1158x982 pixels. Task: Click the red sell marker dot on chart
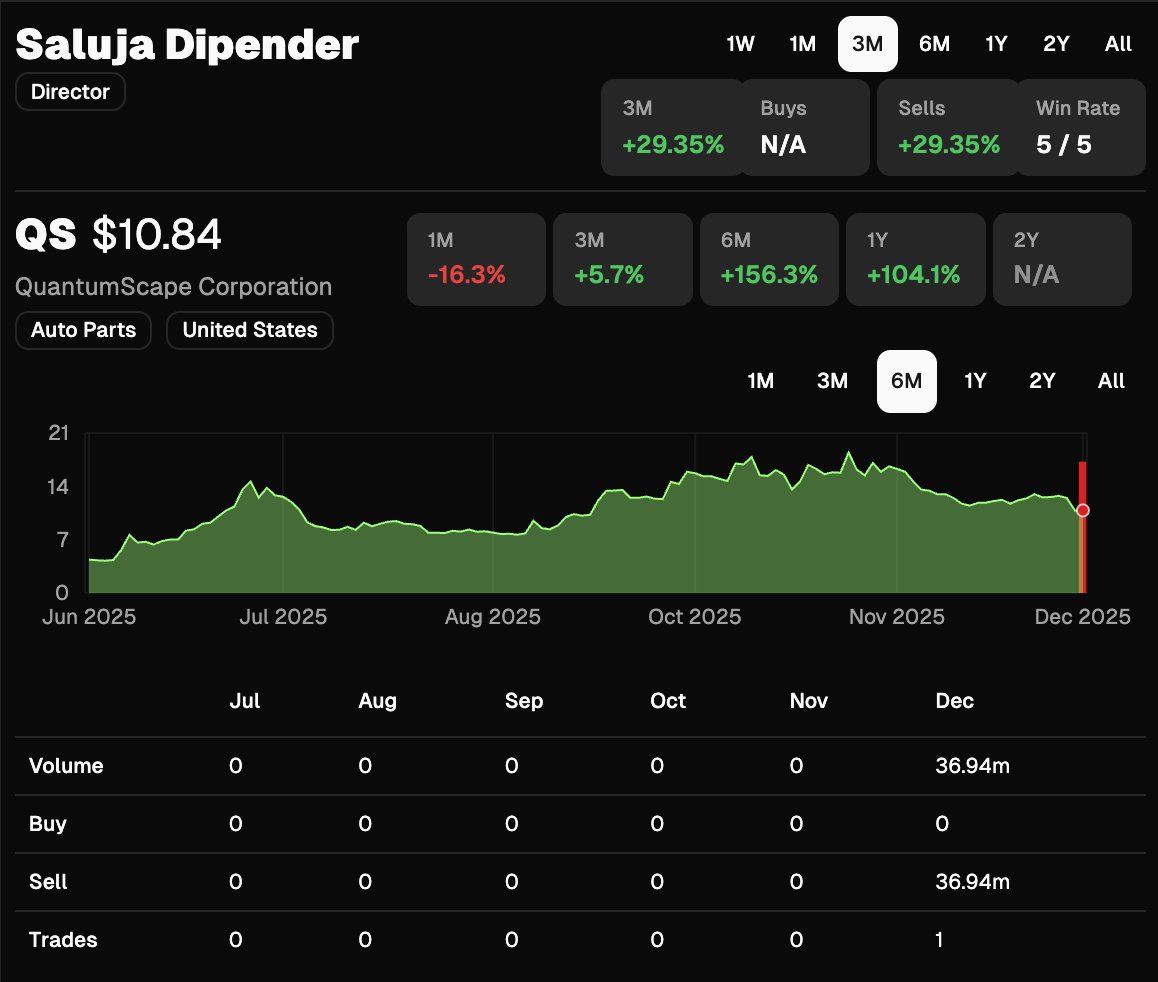(x=1083, y=510)
